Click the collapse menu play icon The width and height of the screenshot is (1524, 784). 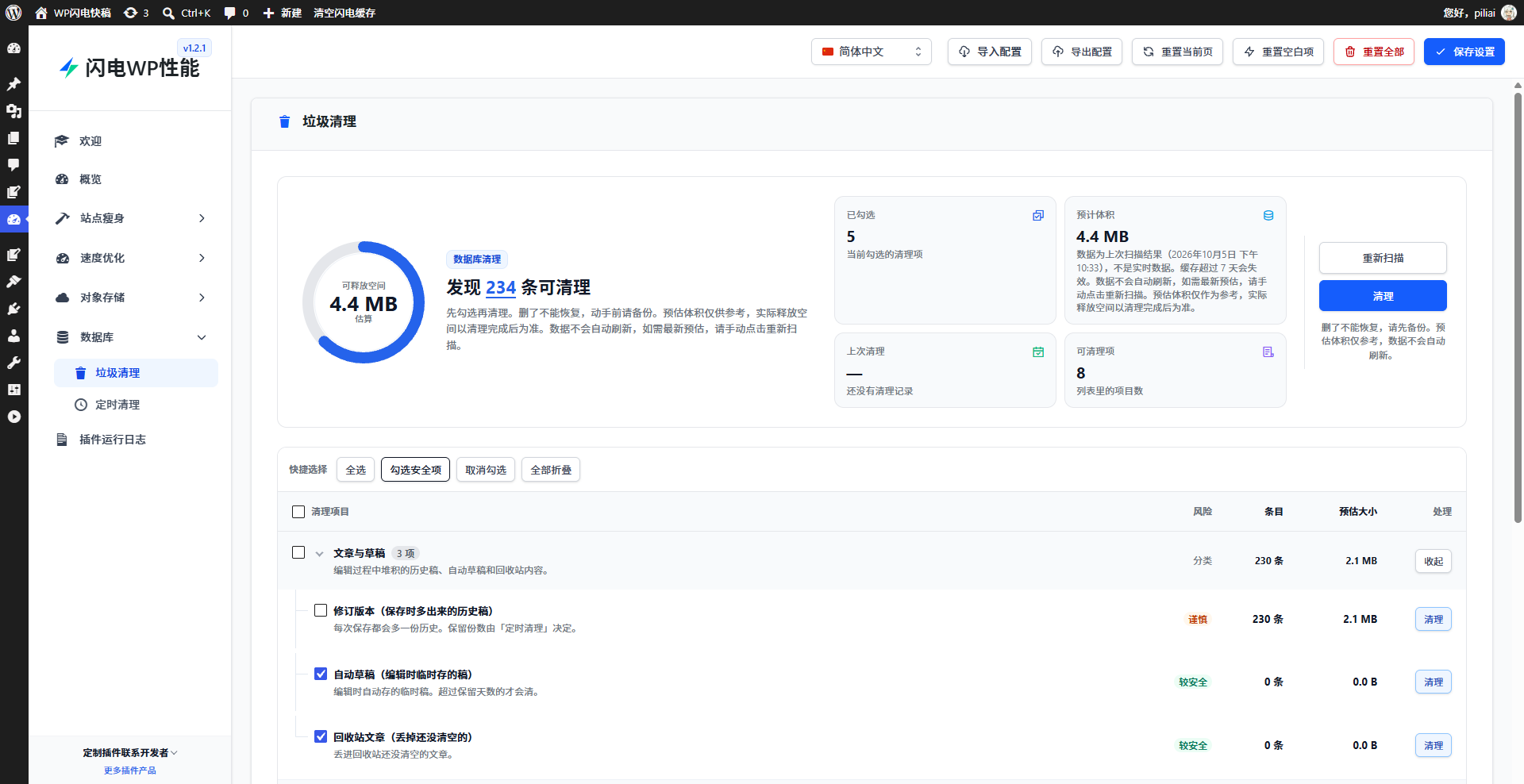(x=13, y=417)
